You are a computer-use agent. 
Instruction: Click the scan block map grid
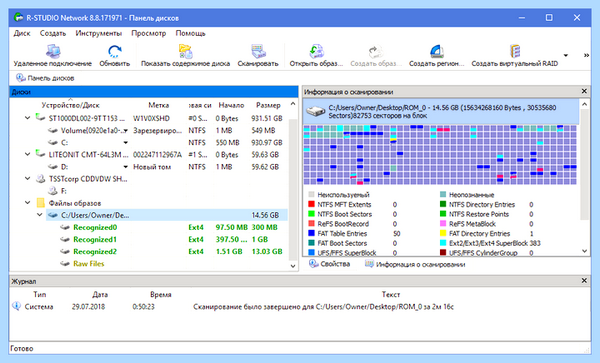click(x=440, y=155)
